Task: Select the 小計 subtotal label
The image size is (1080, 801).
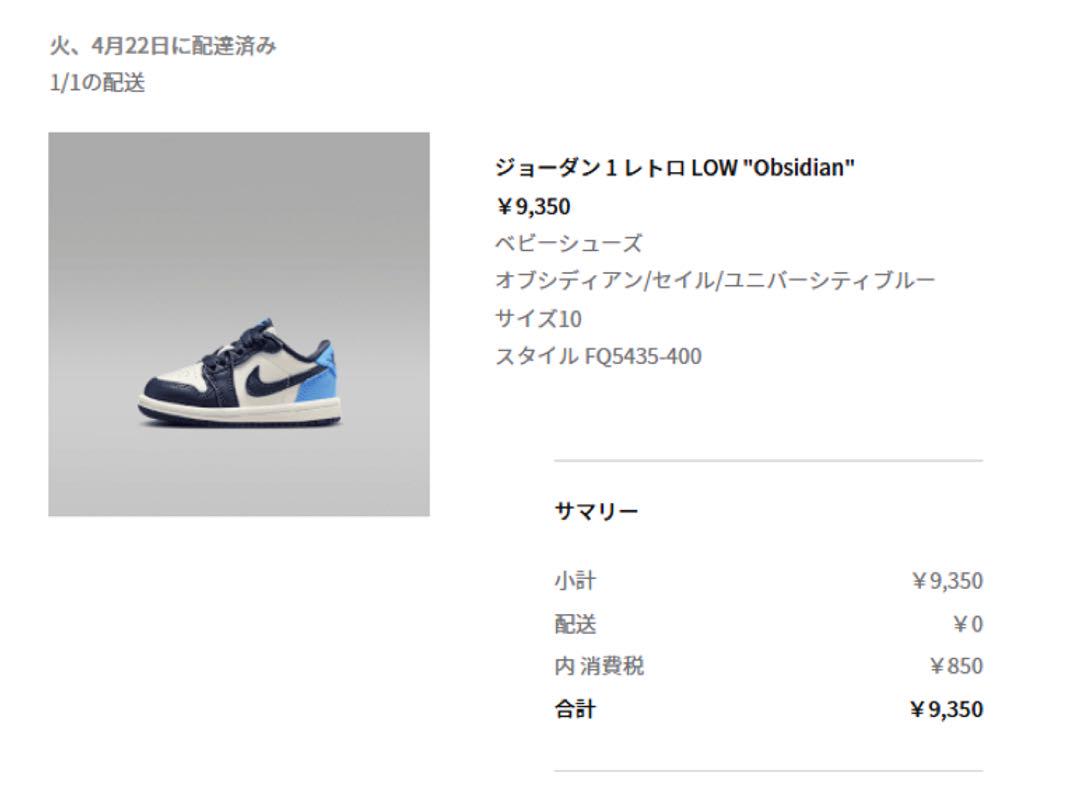Action: click(x=575, y=581)
